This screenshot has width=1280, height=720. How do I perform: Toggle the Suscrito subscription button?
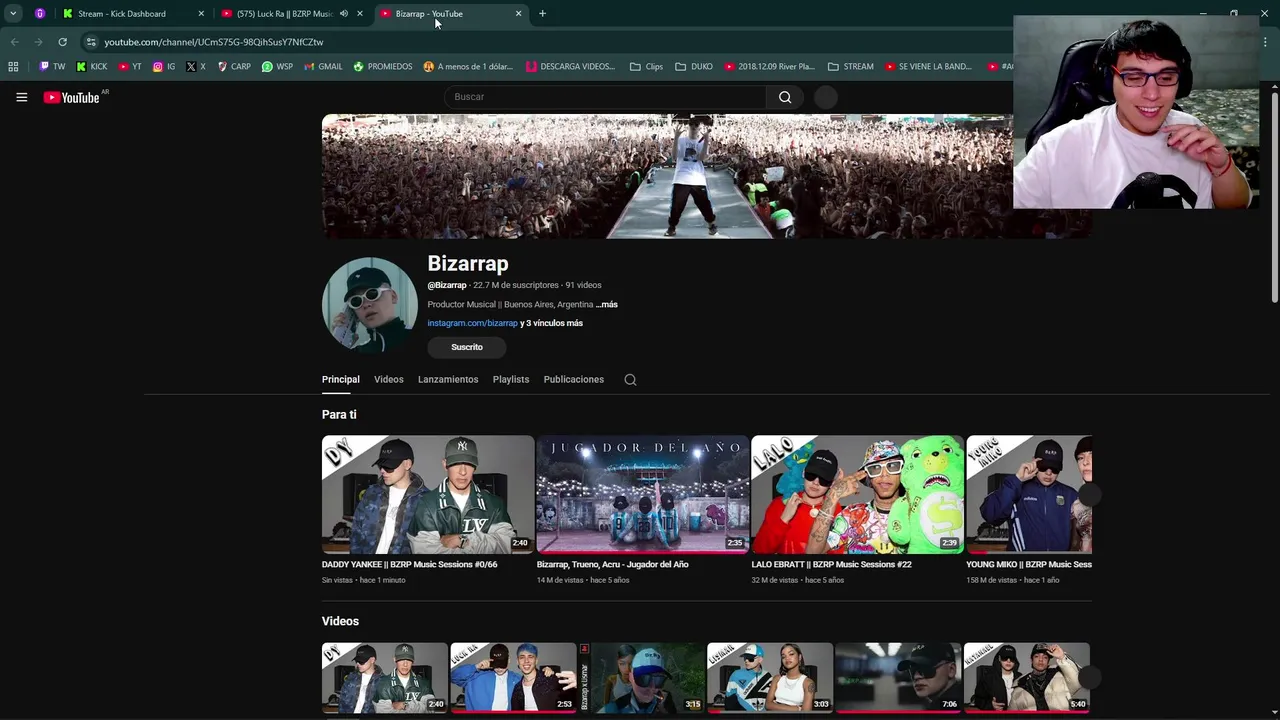click(467, 347)
